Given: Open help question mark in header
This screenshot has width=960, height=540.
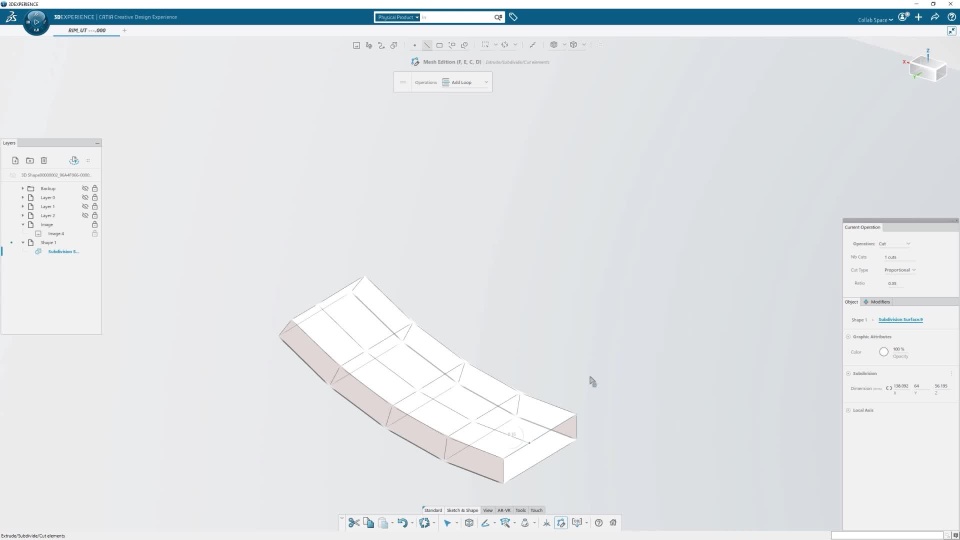Looking at the screenshot, I should pyautogui.click(x=951, y=17).
